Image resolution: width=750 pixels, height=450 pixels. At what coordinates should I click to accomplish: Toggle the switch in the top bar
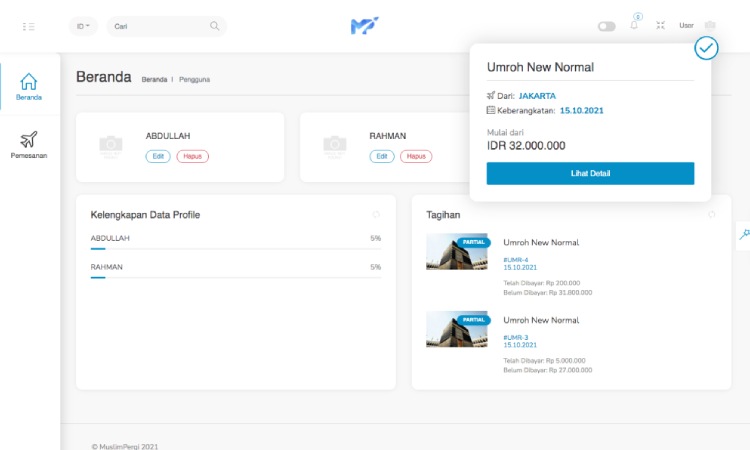click(607, 26)
